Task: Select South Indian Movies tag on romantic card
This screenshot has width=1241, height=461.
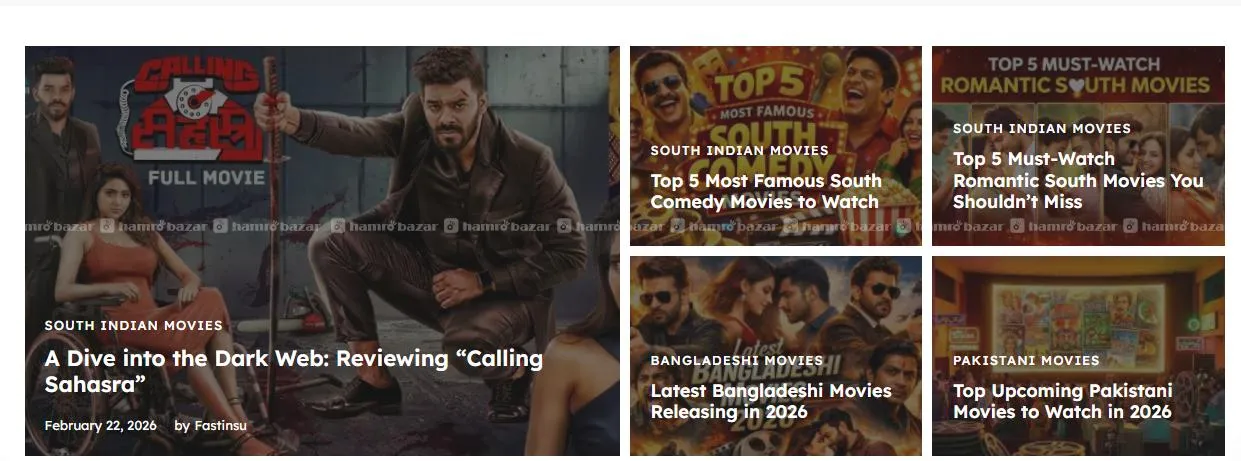Action: (x=1041, y=128)
